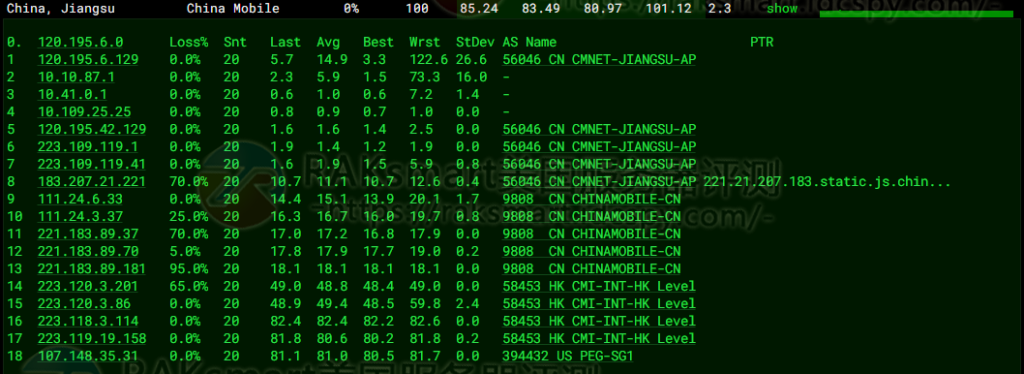Open IP 223.118.3.114 link
The width and height of the screenshot is (1024, 374).
point(88,321)
